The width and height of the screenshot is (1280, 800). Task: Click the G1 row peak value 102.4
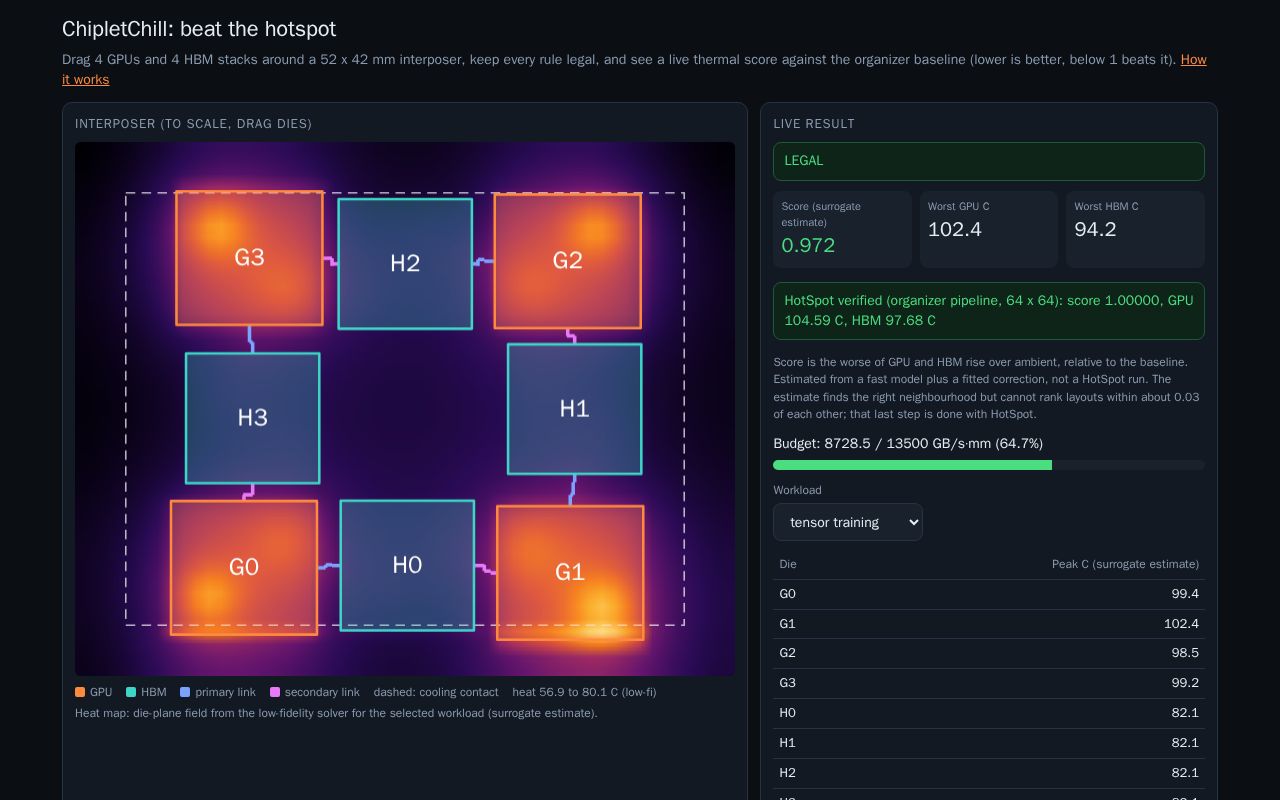tap(1181, 624)
